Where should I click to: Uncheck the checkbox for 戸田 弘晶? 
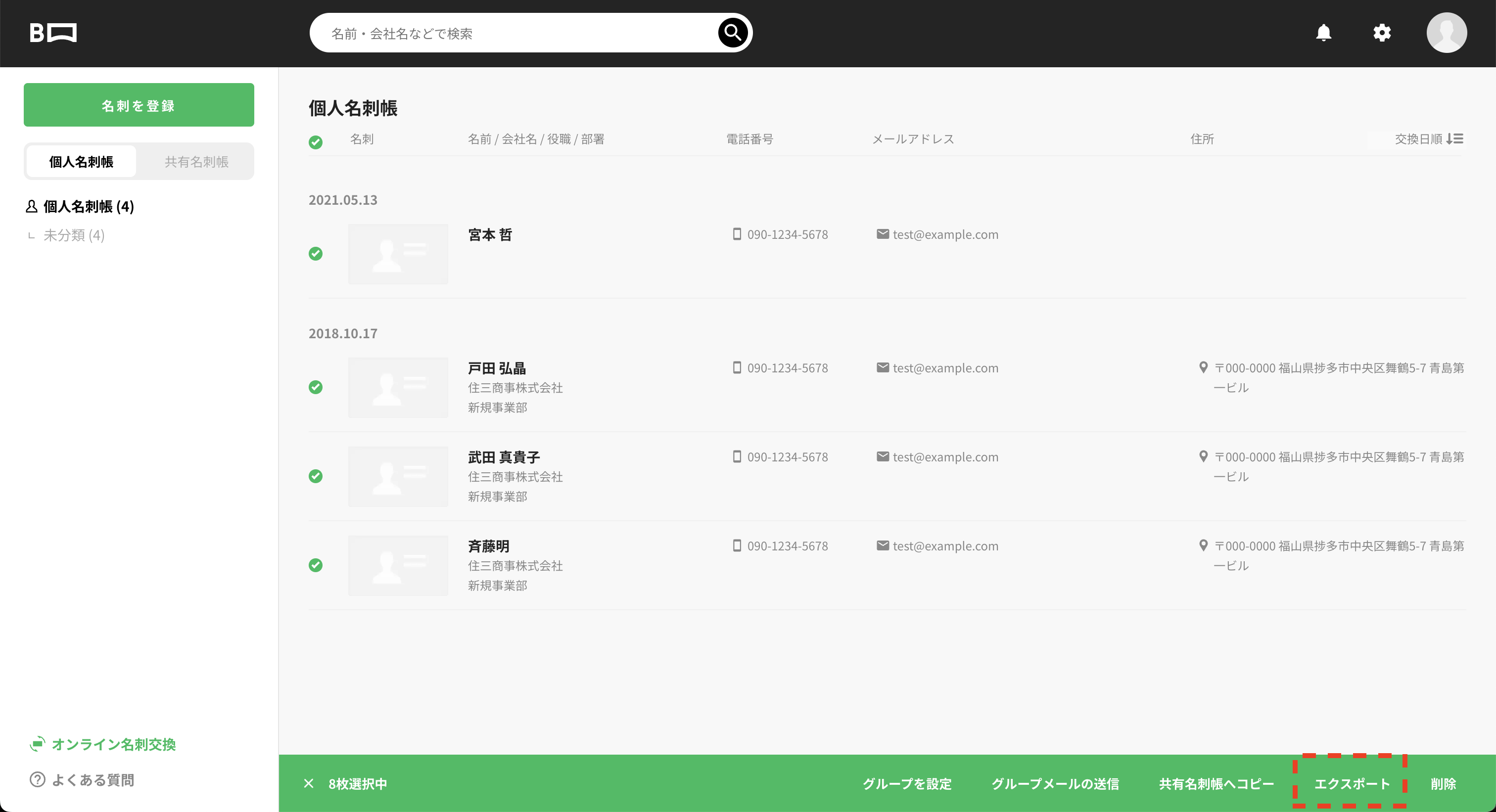(315, 387)
